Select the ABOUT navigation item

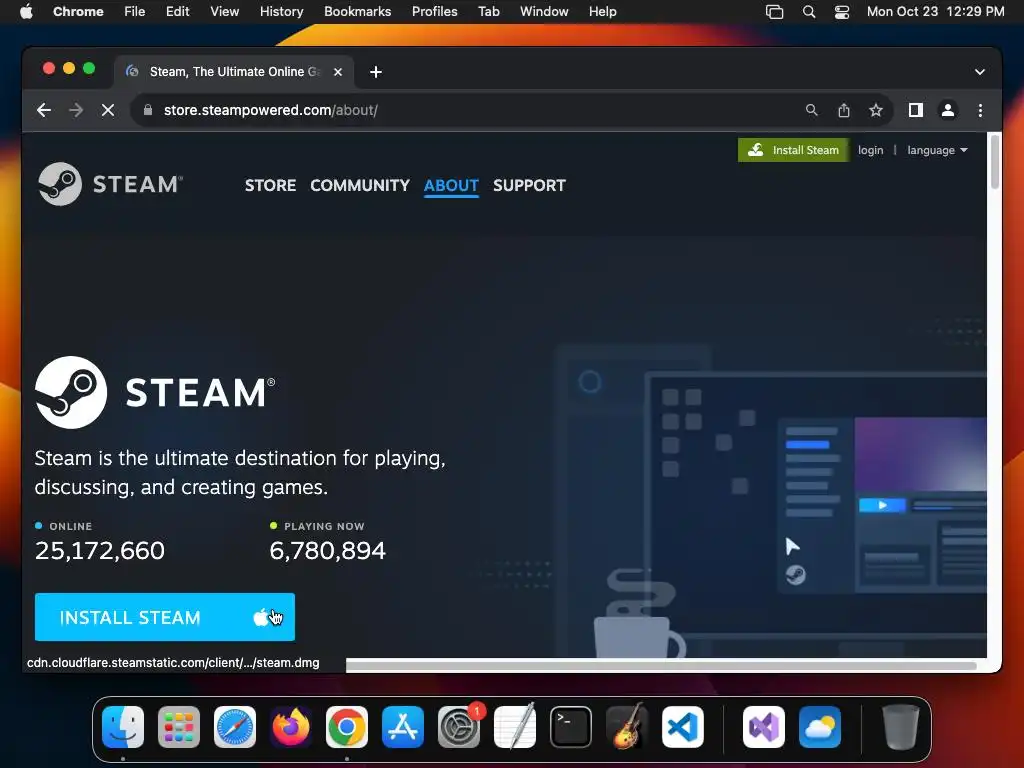(x=451, y=185)
